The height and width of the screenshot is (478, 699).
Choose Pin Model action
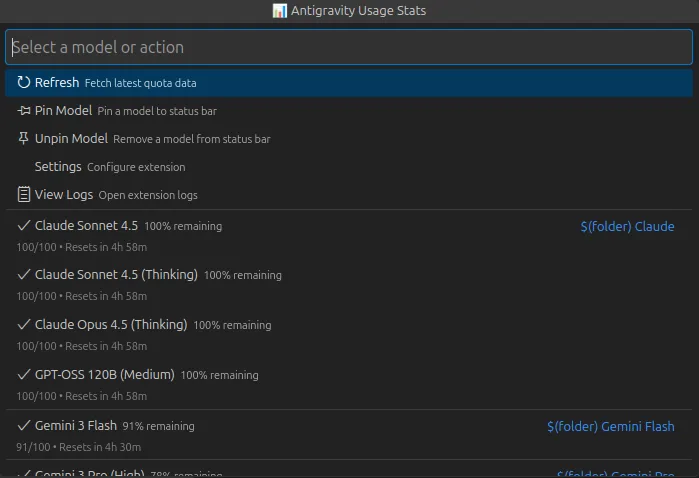pos(349,111)
